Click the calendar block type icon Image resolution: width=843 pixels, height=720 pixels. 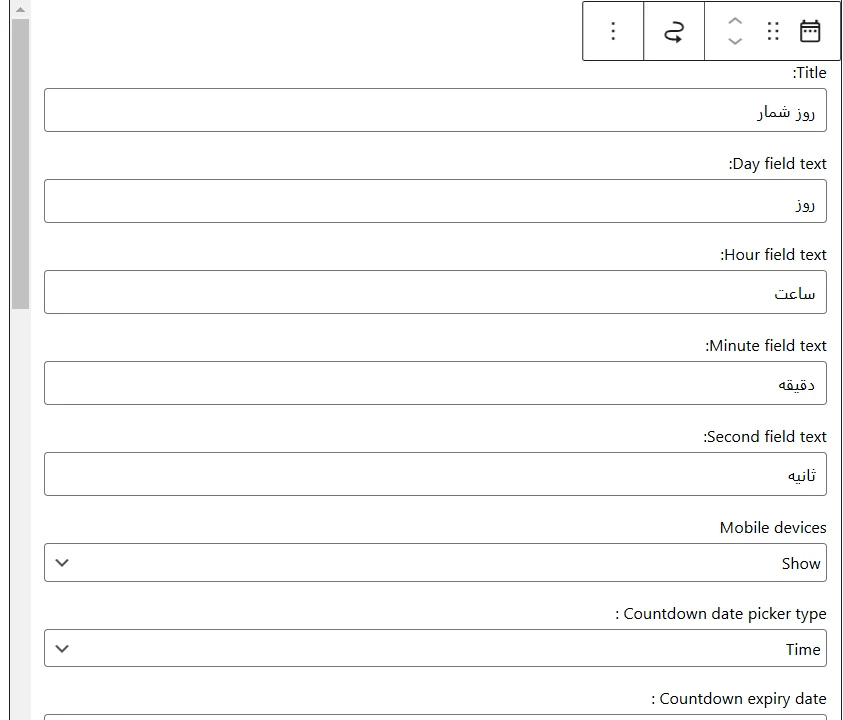[x=810, y=31]
